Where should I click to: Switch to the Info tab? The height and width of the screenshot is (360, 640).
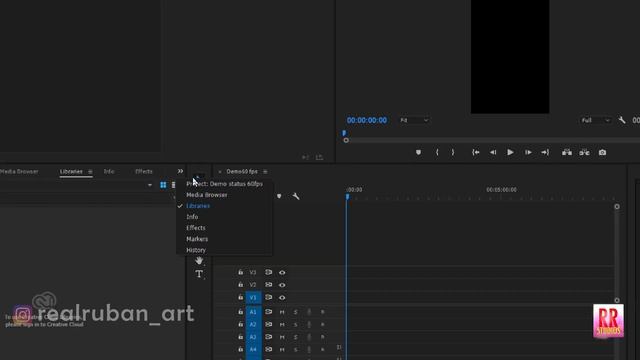(109, 171)
